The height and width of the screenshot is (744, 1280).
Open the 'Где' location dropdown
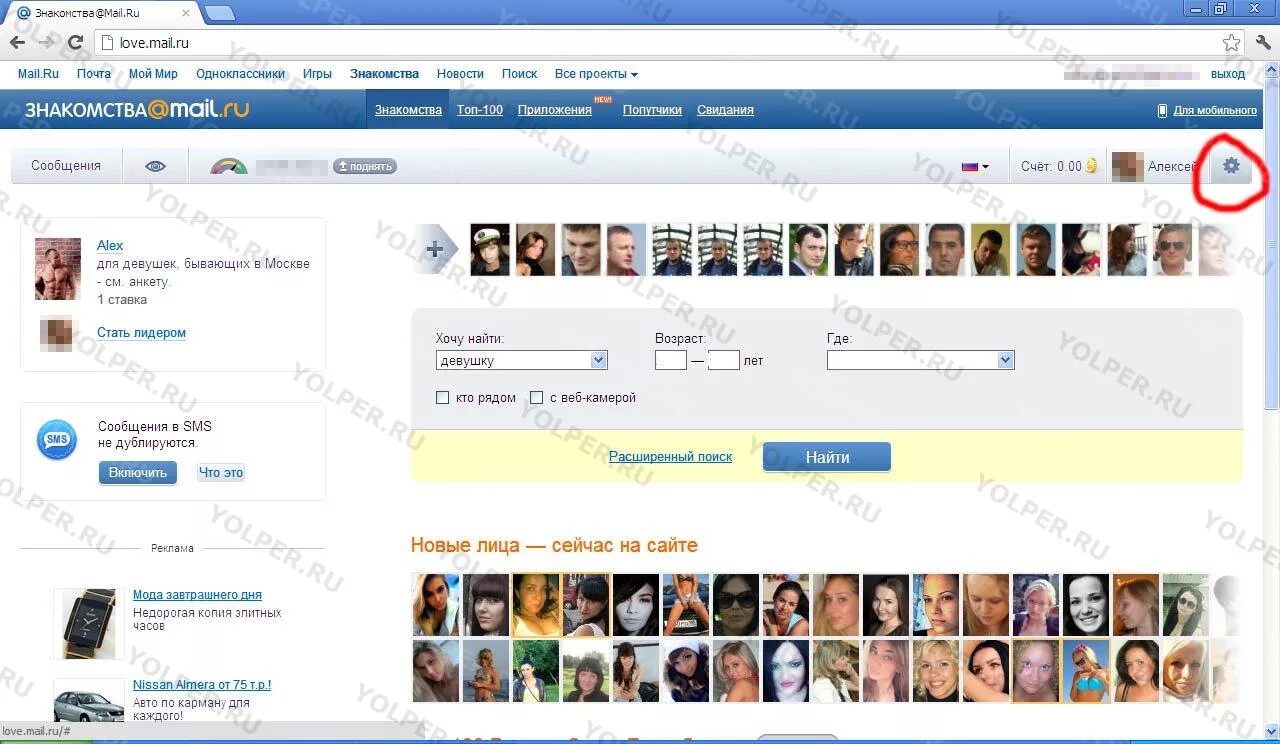point(921,360)
